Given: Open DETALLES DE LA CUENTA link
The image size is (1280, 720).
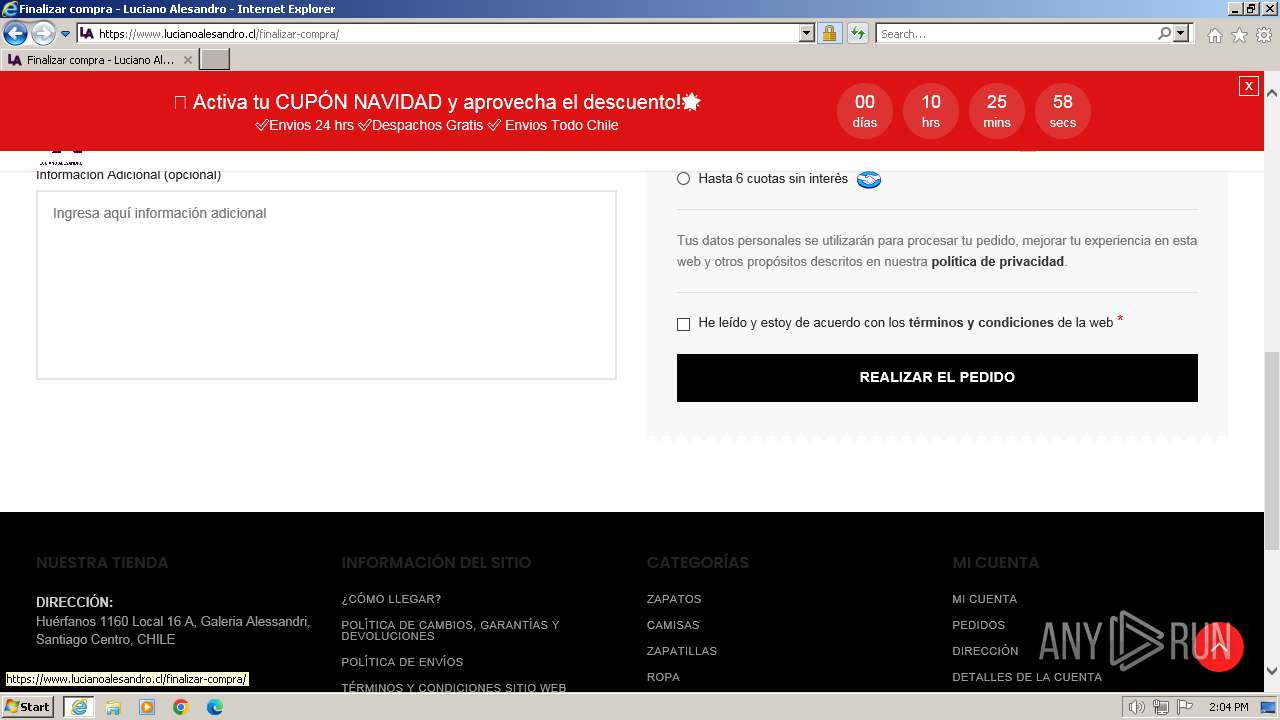Looking at the screenshot, I should pos(1027,677).
